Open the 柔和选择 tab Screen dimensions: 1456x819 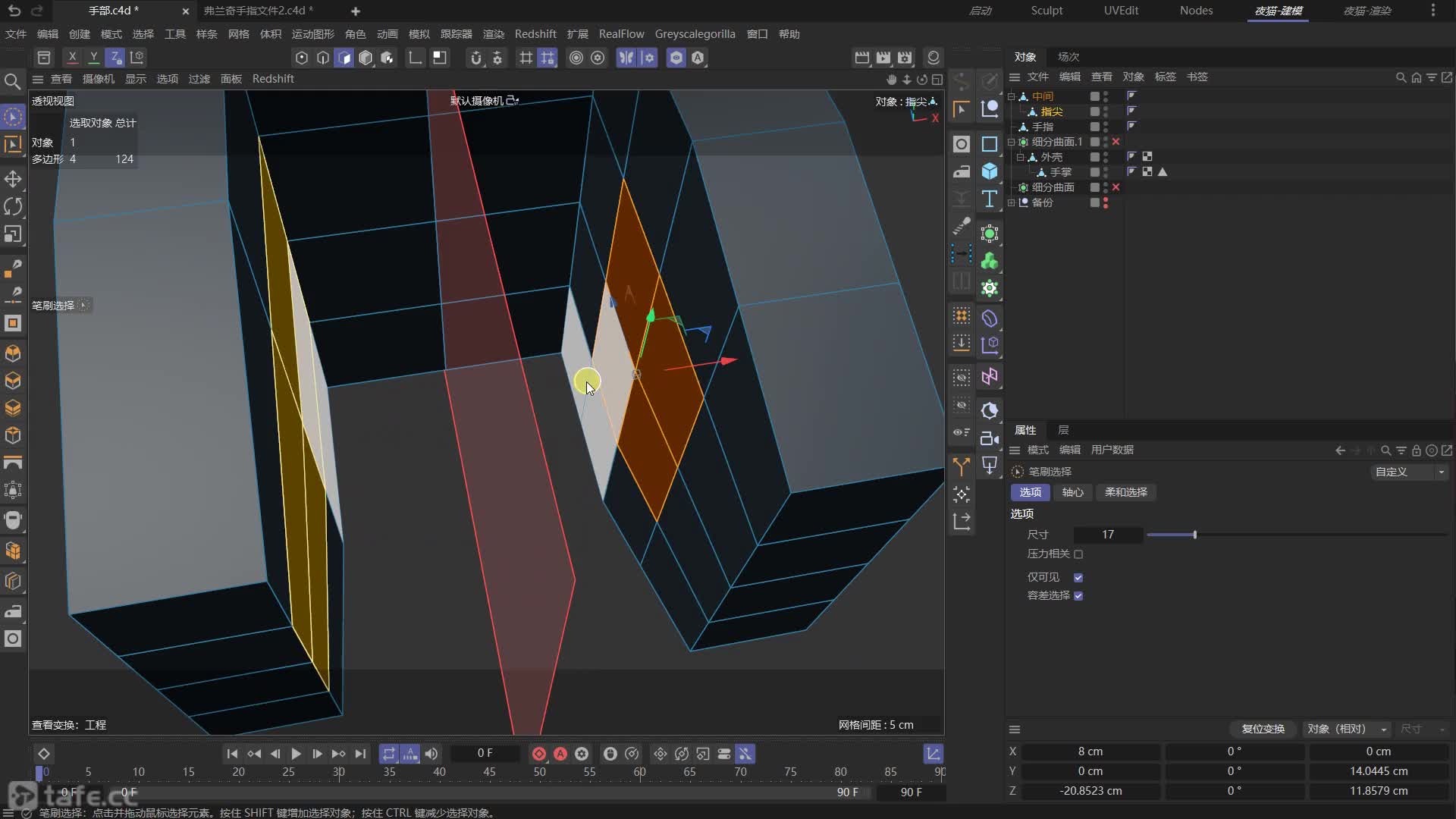1125,492
